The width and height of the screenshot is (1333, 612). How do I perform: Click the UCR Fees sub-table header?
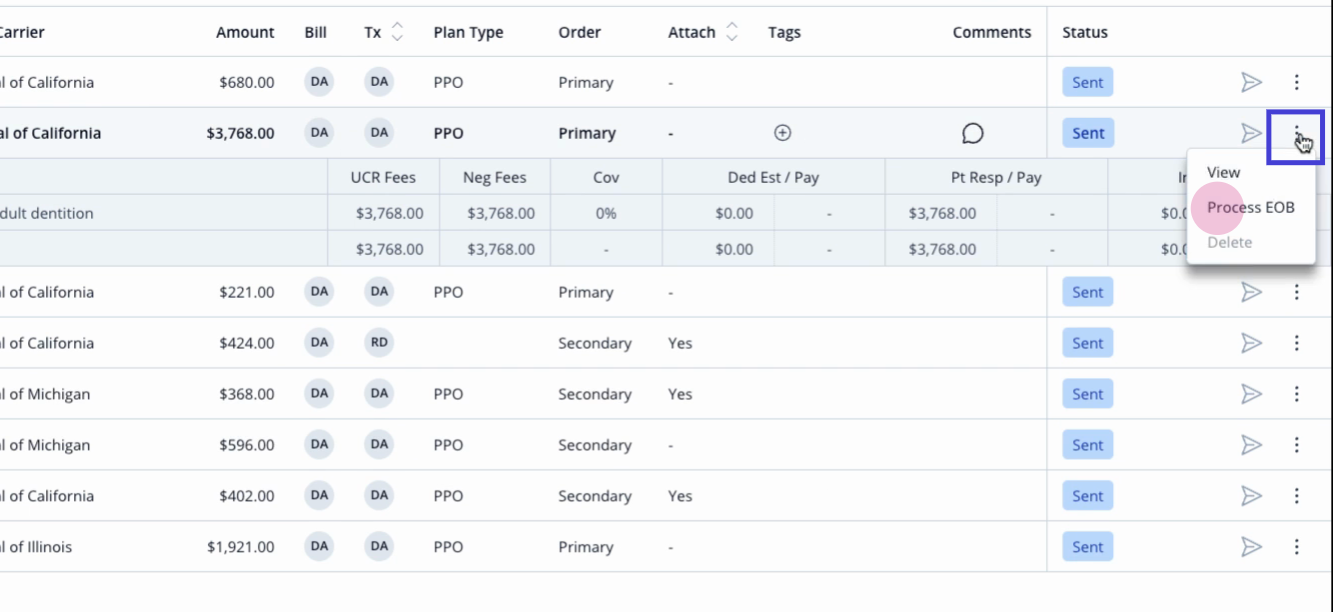(383, 177)
